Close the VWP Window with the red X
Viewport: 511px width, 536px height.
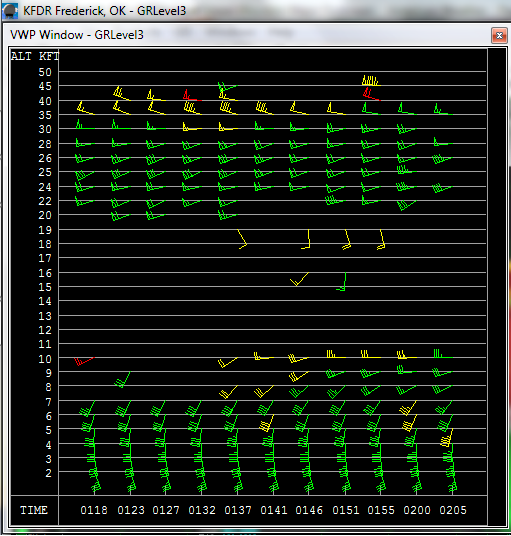[x=499, y=35]
